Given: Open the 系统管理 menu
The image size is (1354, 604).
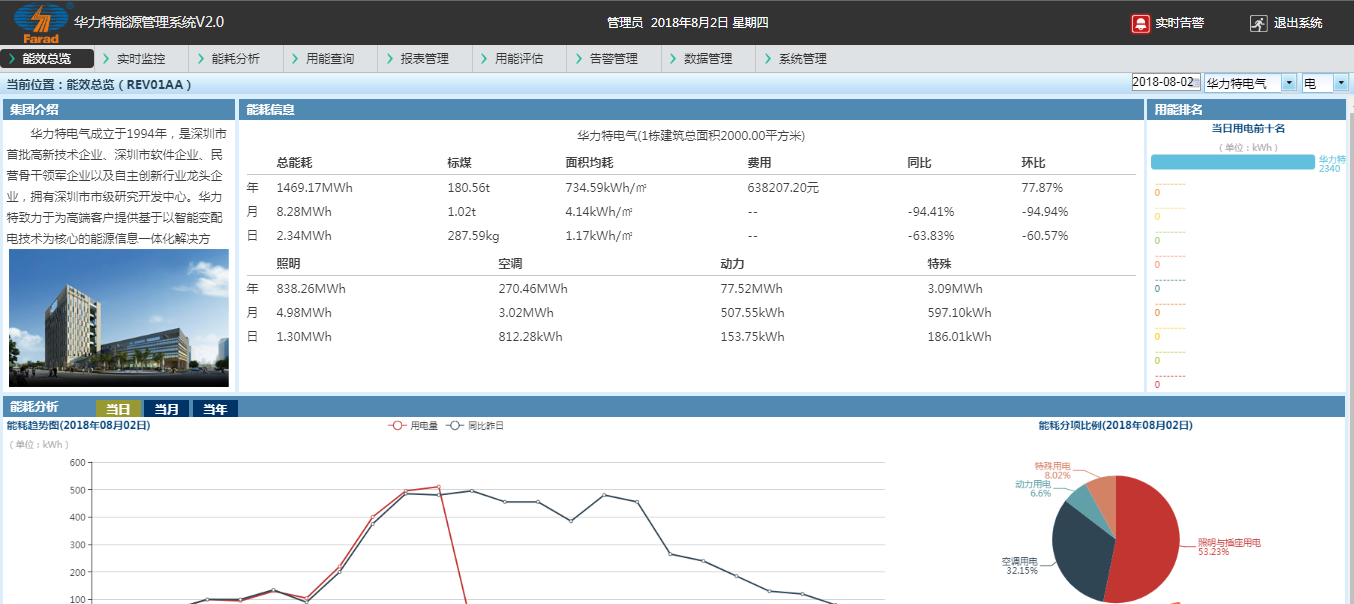Looking at the screenshot, I should 803,59.
